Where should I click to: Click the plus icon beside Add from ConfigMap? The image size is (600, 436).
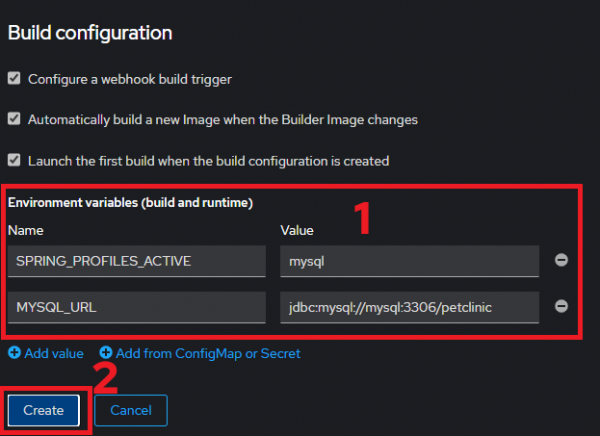pyautogui.click(x=106, y=353)
